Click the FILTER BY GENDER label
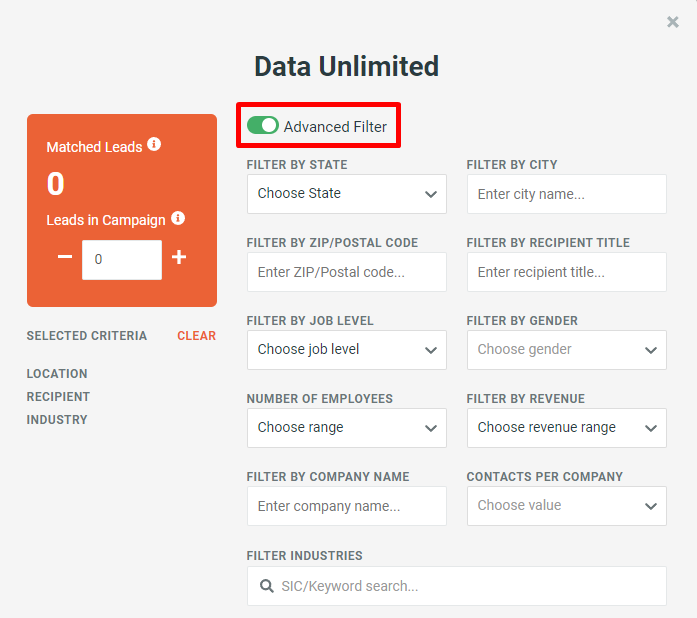This screenshot has width=697, height=618. pos(522,321)
